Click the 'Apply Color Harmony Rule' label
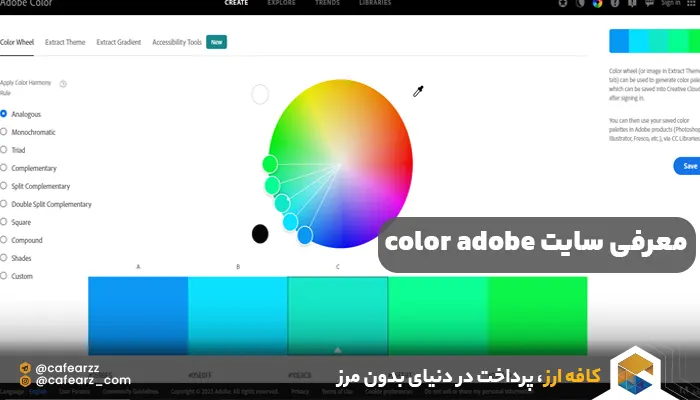The image size is (700, 400). pyautogui.click(x=25, y=88)
